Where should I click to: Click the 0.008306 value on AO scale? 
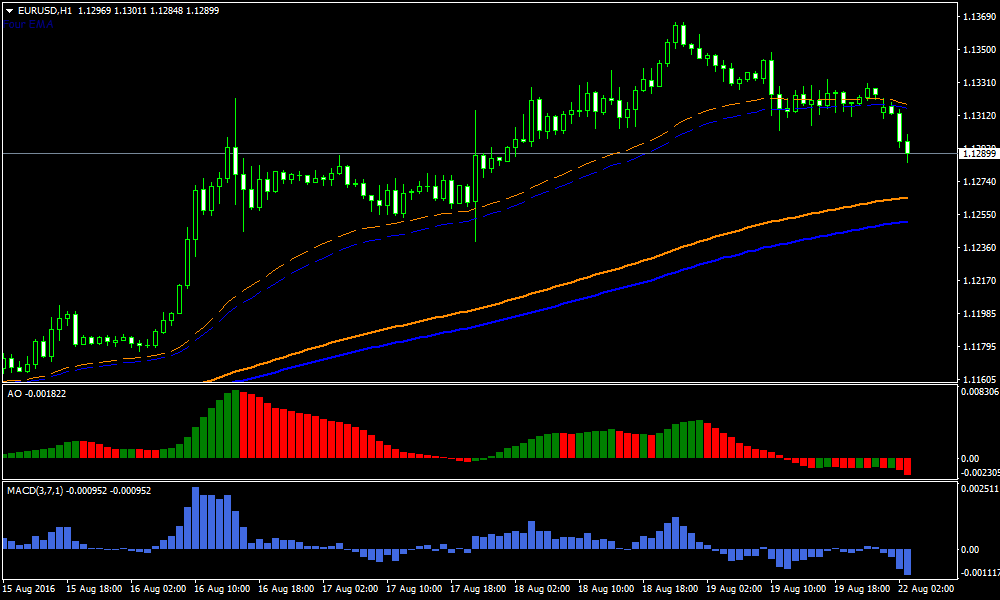click(977, 393)
